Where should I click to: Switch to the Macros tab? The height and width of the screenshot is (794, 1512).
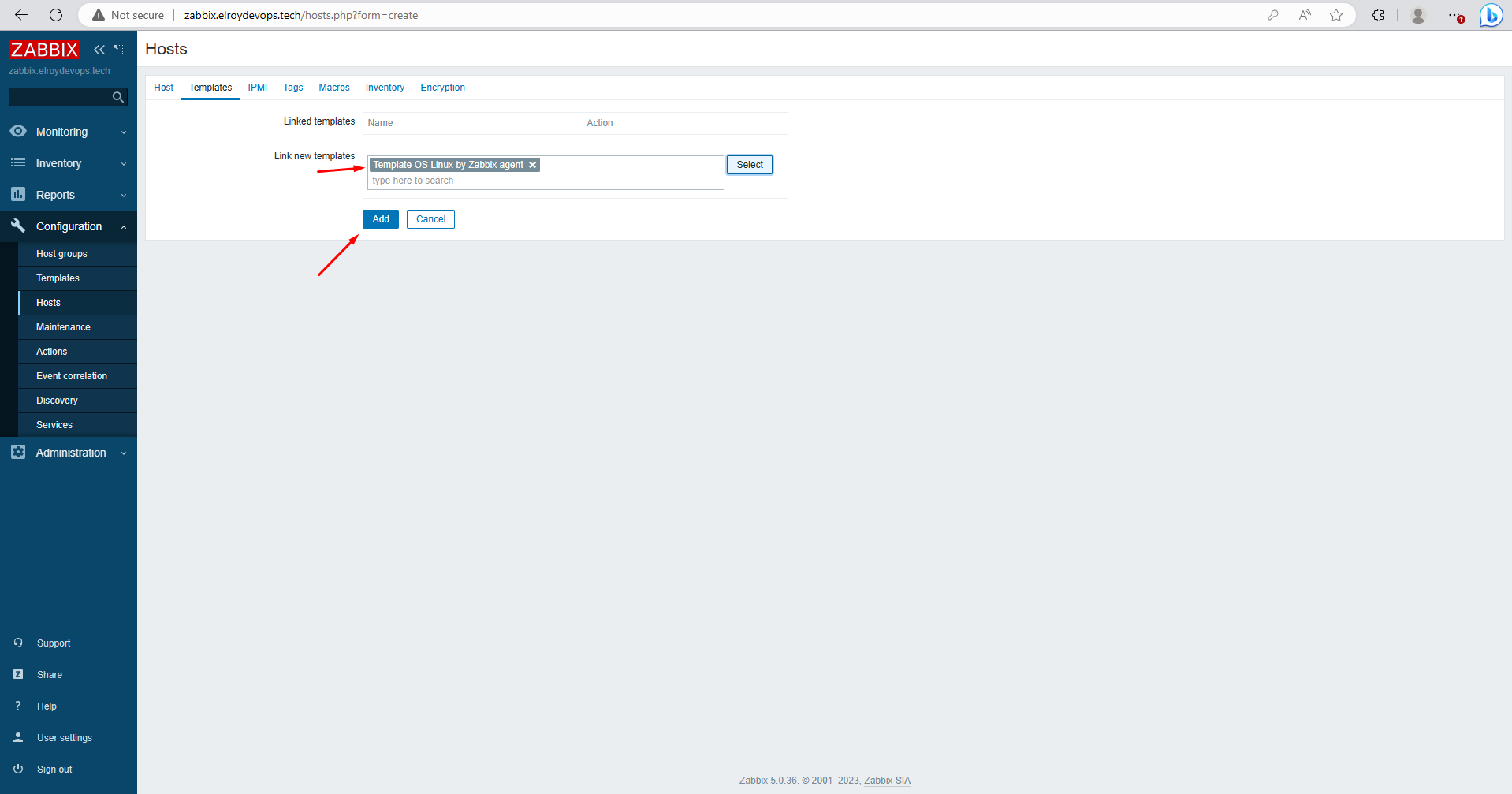[334, 88]
